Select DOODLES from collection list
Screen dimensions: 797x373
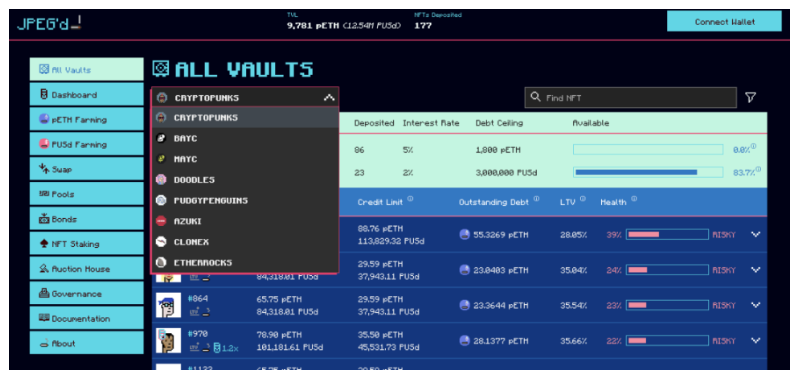245,180
